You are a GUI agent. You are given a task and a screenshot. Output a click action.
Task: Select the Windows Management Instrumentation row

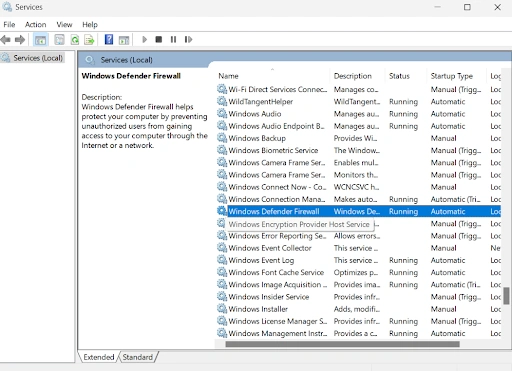click(358, 333)
